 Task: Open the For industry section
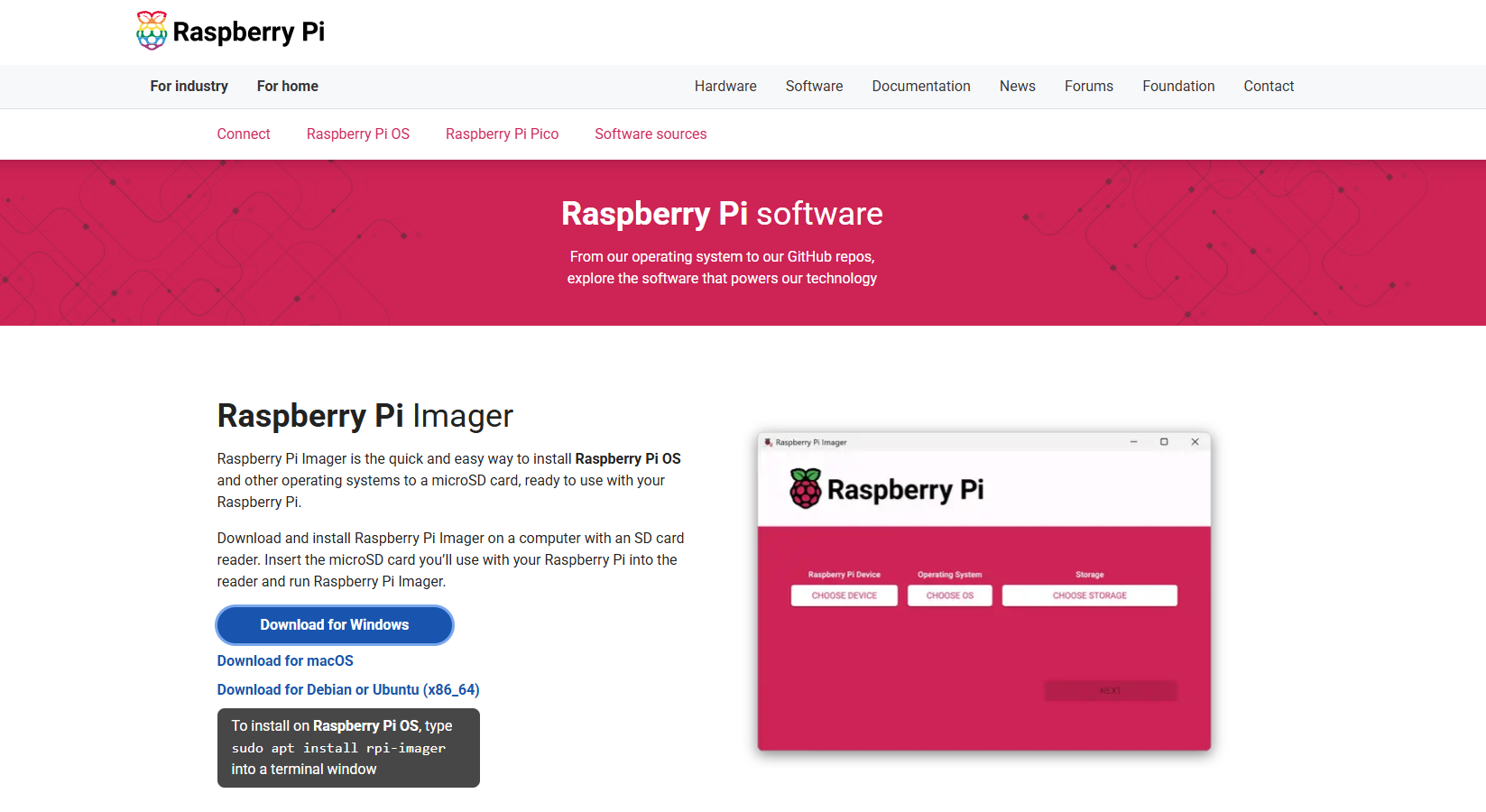point(189,86)
